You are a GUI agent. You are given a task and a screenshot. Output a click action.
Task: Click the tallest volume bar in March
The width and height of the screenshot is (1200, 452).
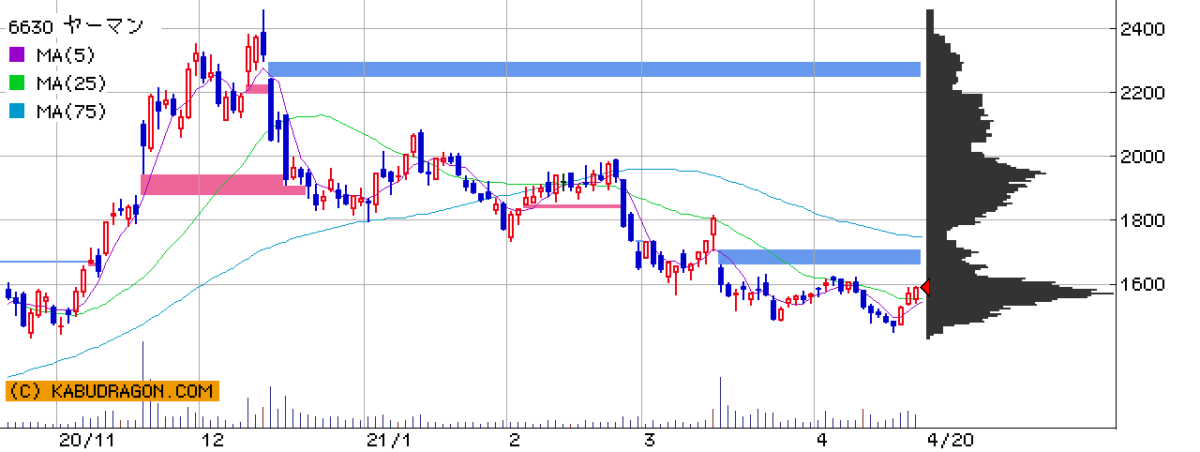pos(720,402)
